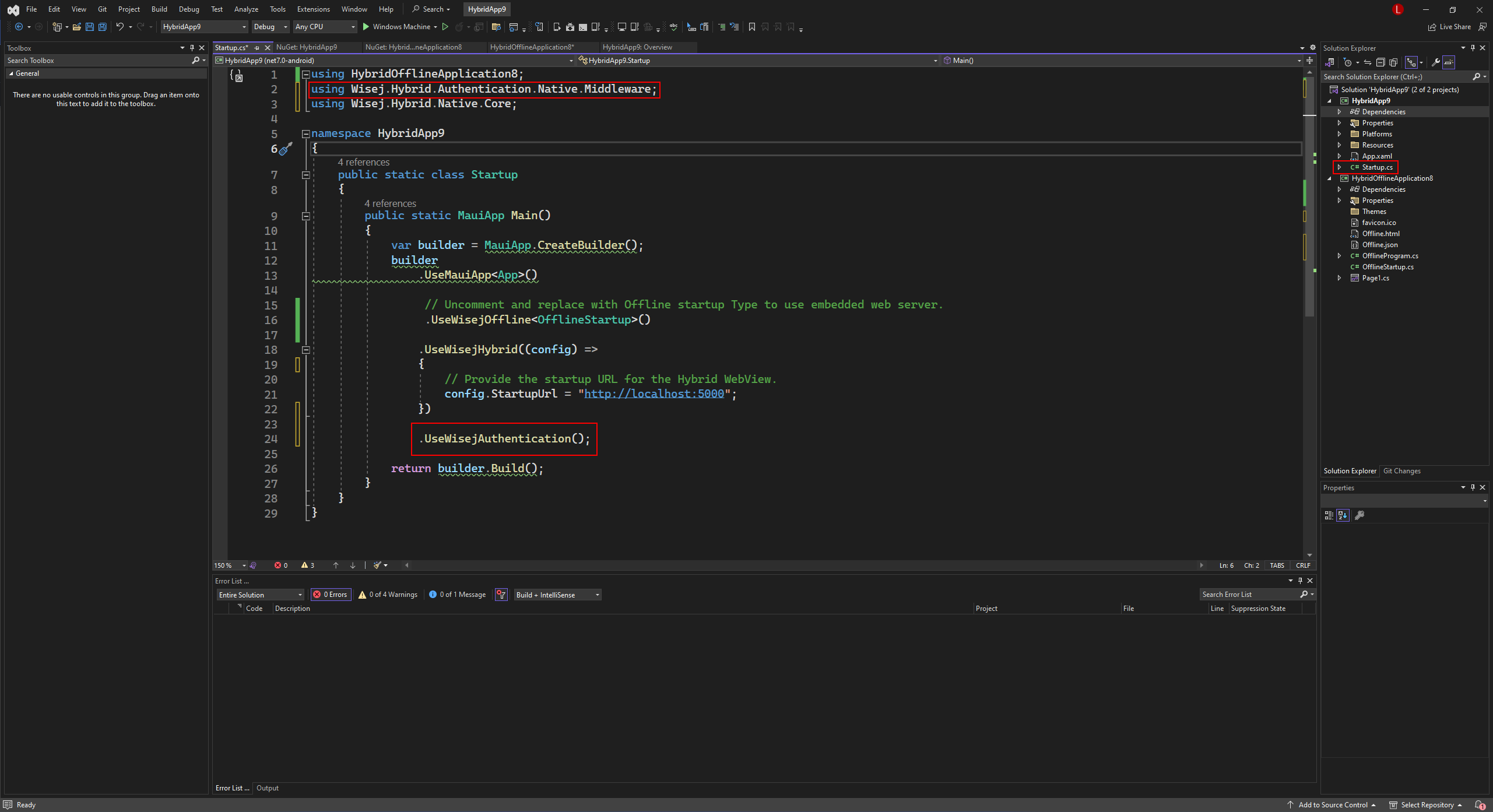The width and height of the screenshot is (1493, 812).
Task: Toggle nested view button in Solution Explorer
Action: pos(1411,62)
